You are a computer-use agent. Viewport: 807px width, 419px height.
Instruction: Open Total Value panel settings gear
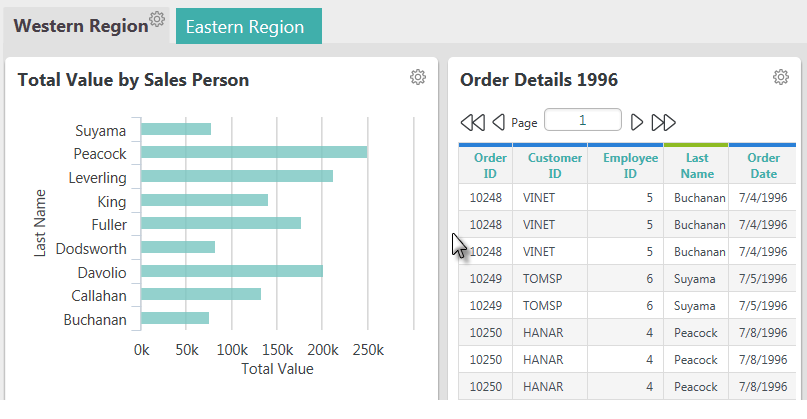click(418, 77)
